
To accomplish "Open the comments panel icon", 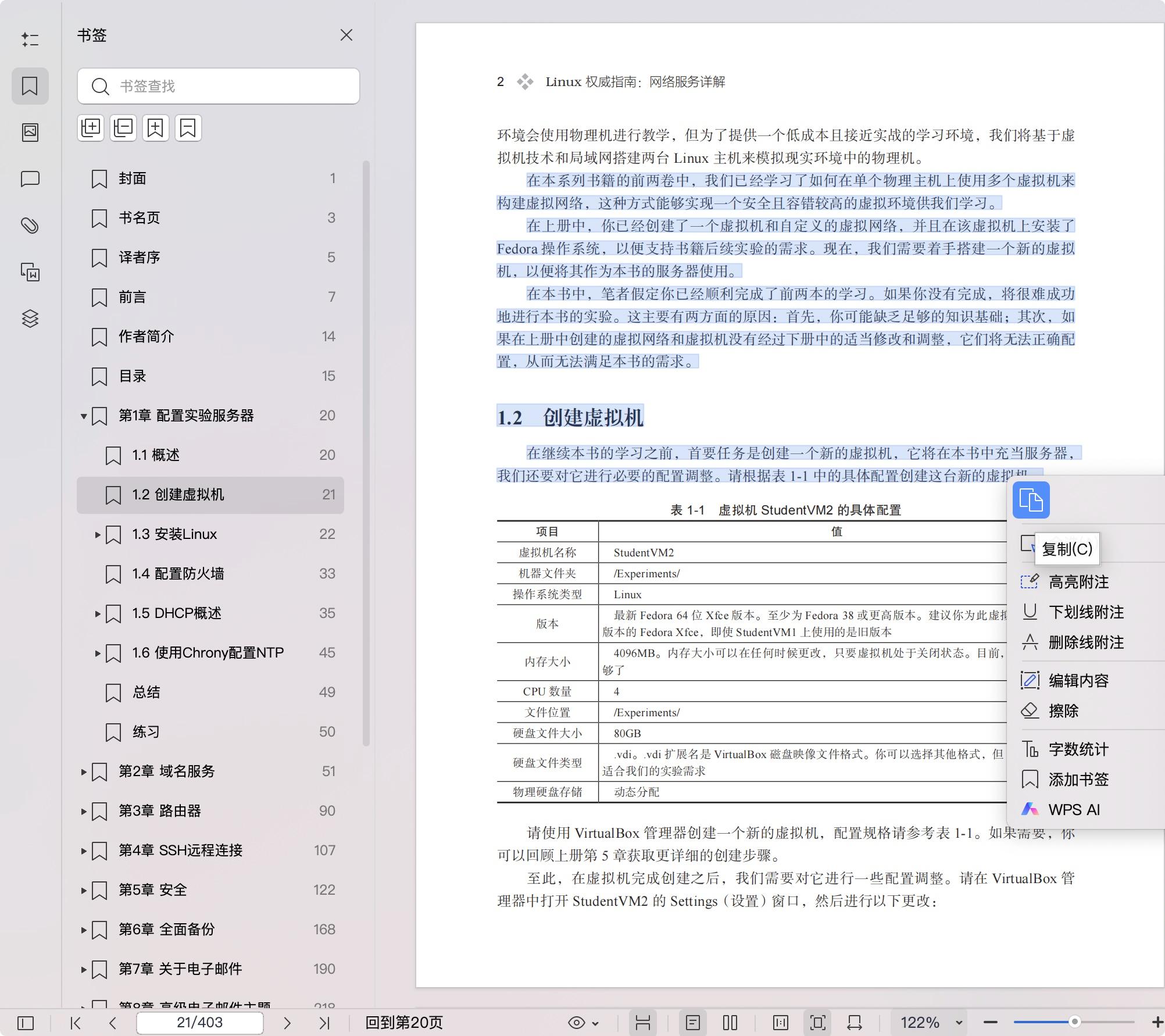I will click(x=30, y=179).
